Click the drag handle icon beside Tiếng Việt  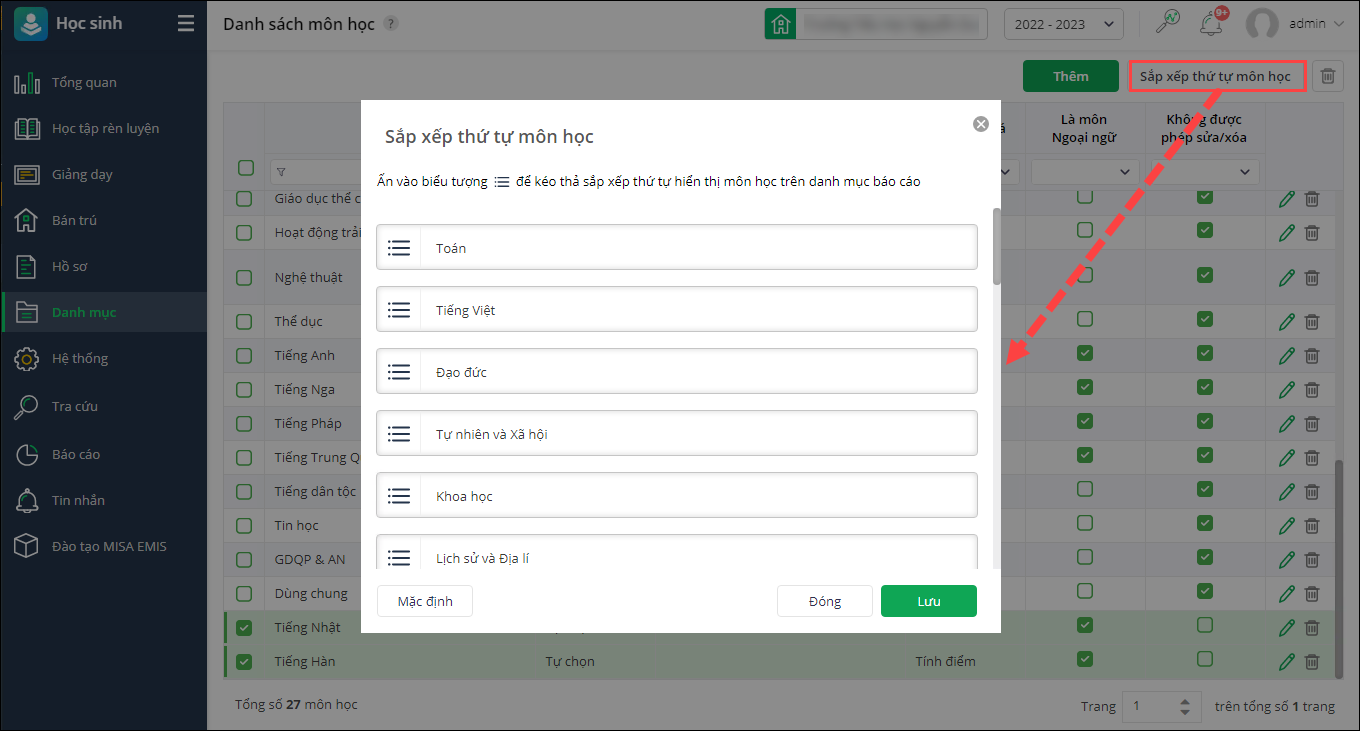click(399, 310)
